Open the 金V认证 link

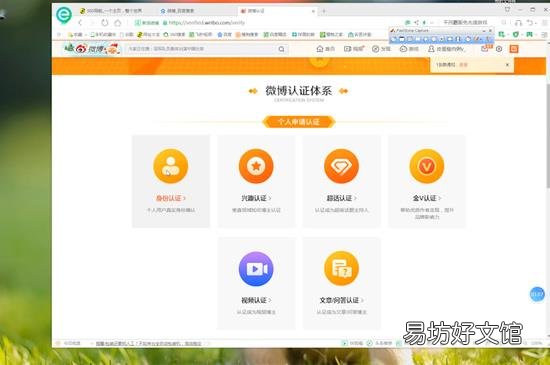pyautogui.click(x=427, y=198)
